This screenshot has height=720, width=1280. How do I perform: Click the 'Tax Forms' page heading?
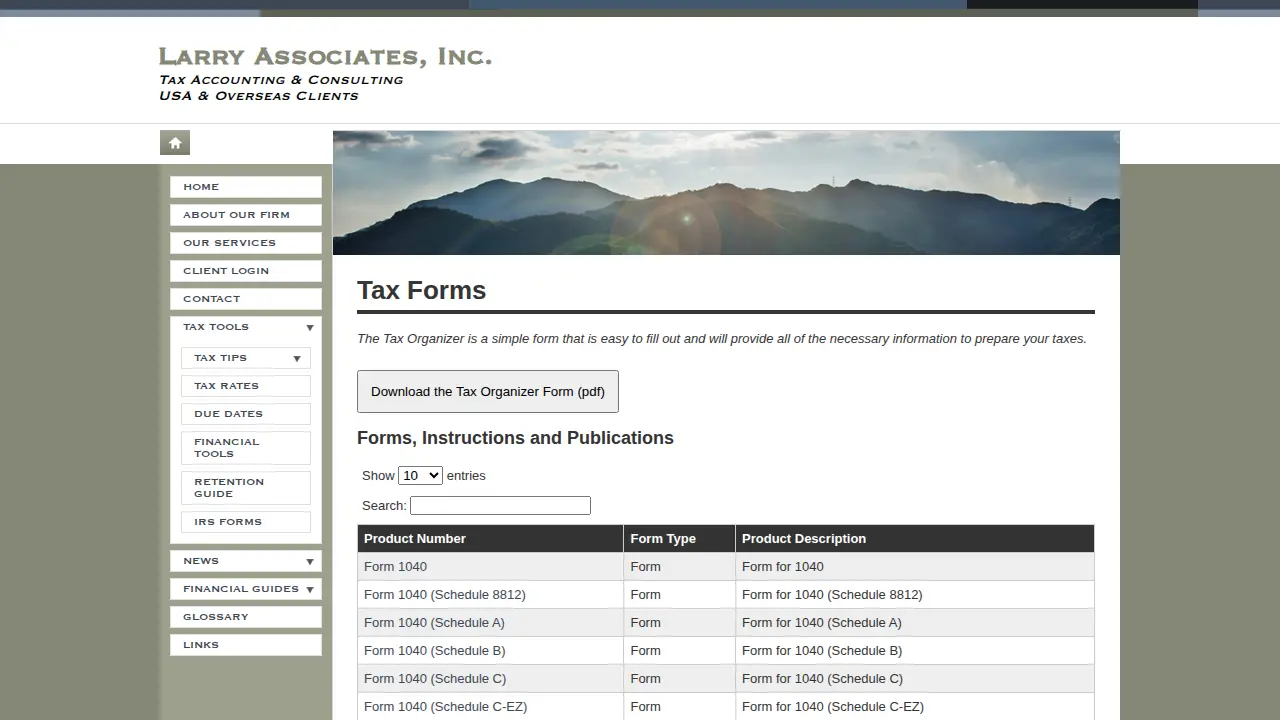(x=421, y=290)
